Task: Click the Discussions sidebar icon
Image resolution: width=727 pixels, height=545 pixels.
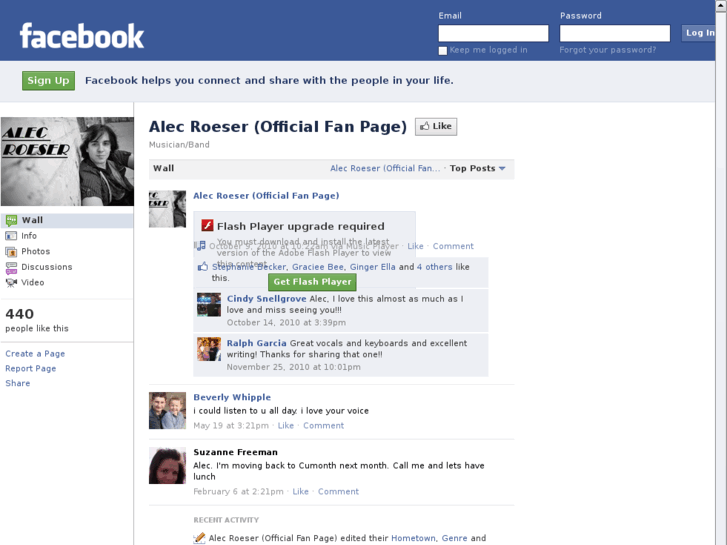Action: [11, 267]
